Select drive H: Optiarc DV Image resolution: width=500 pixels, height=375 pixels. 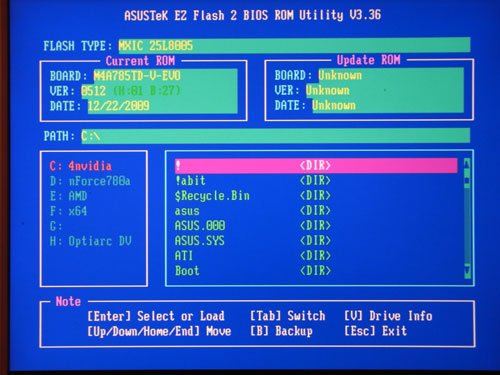pos(90,241)
